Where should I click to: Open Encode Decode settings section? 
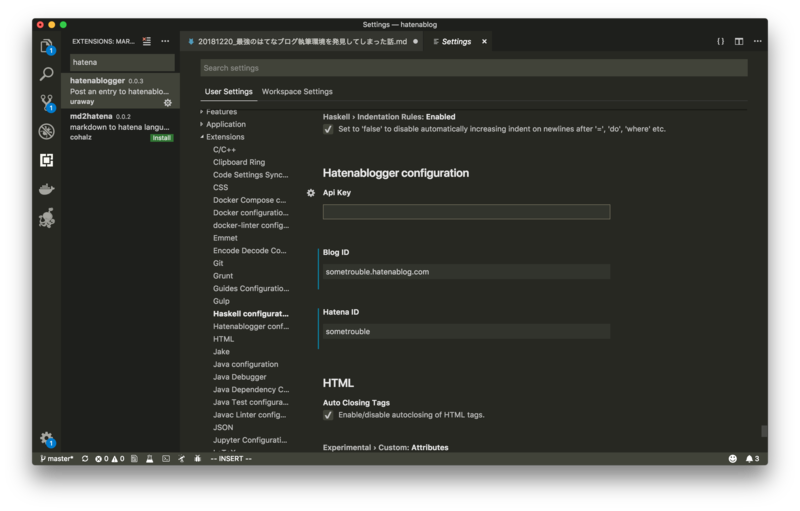pos(249,250)
